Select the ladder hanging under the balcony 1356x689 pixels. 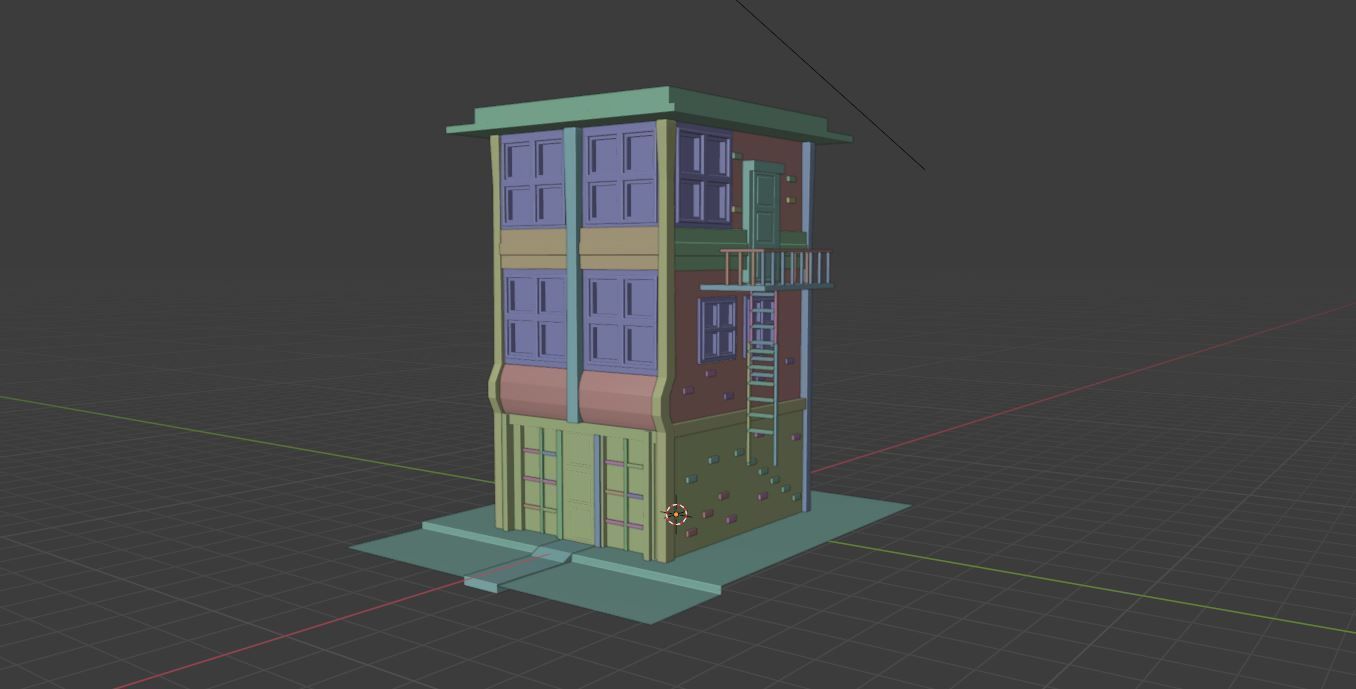click(762, 376)
